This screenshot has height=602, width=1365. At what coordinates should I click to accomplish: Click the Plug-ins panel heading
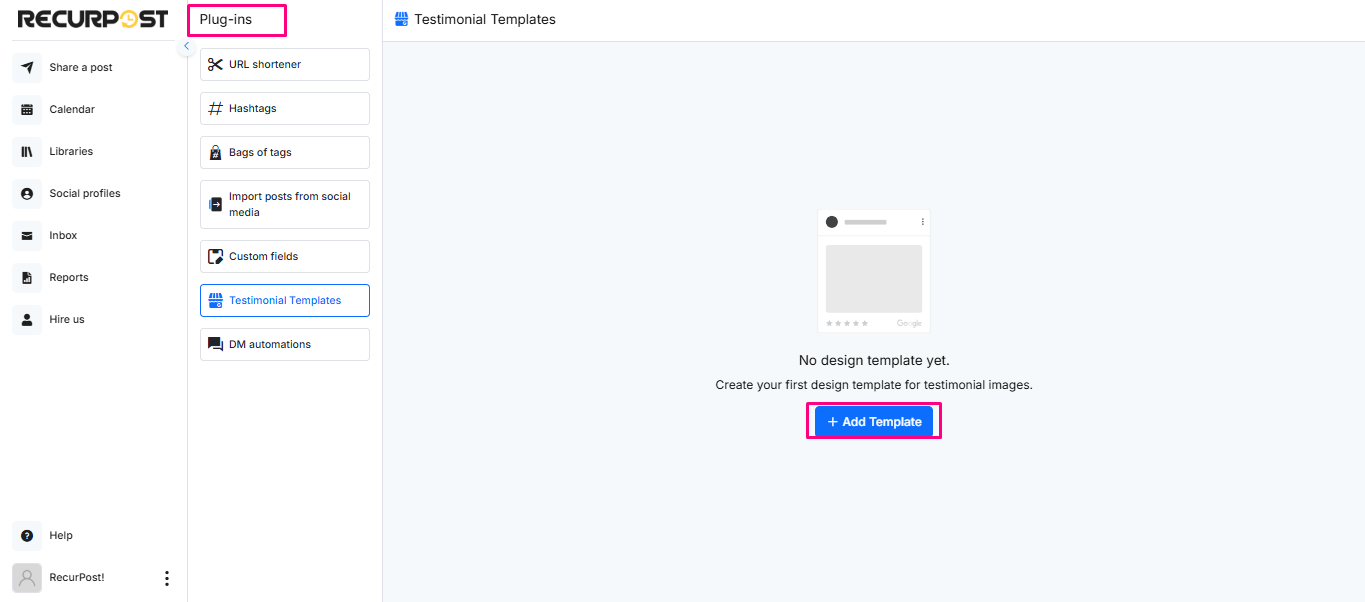point(226,19)
